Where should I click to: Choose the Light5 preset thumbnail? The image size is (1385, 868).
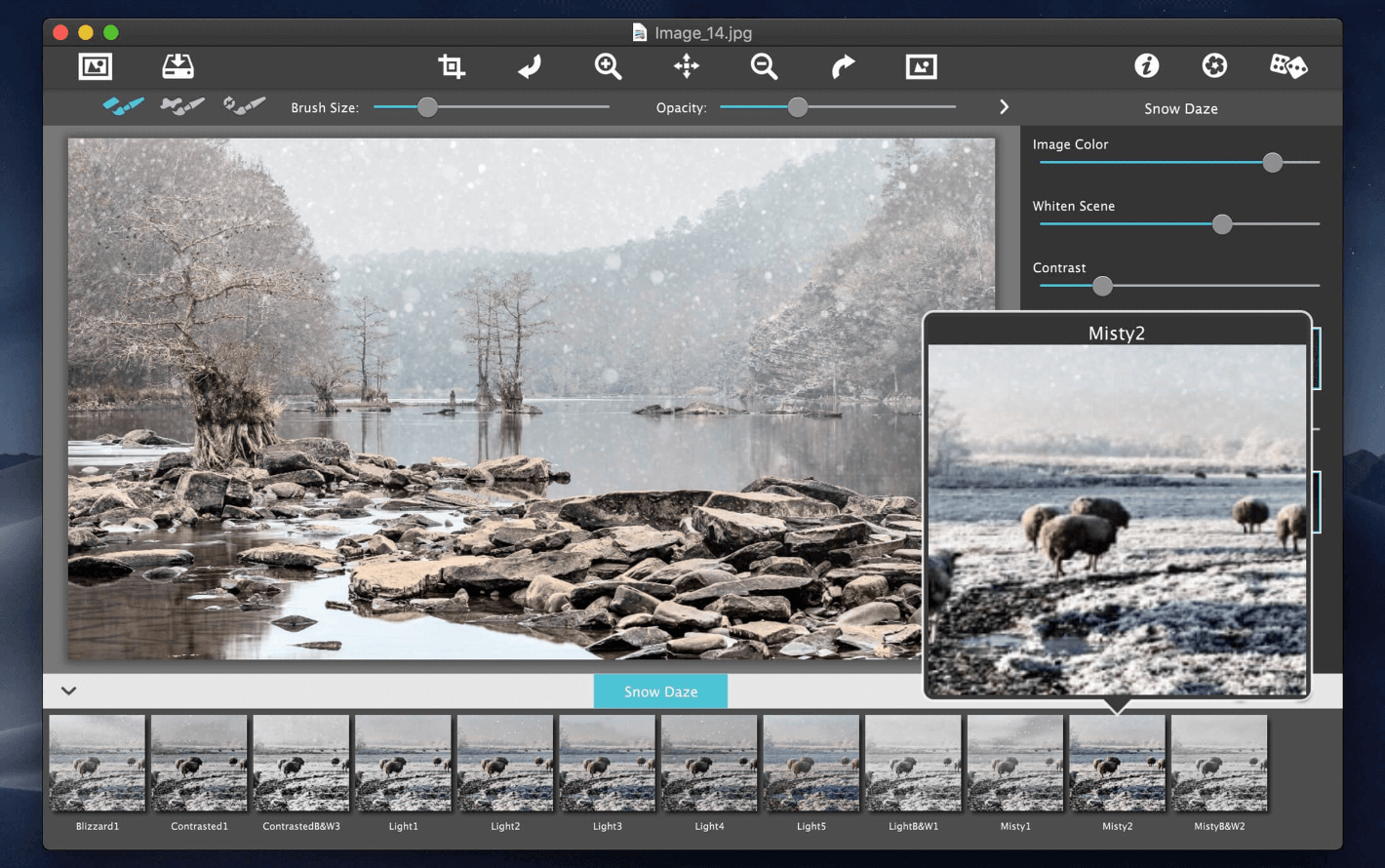click(811, 763)
